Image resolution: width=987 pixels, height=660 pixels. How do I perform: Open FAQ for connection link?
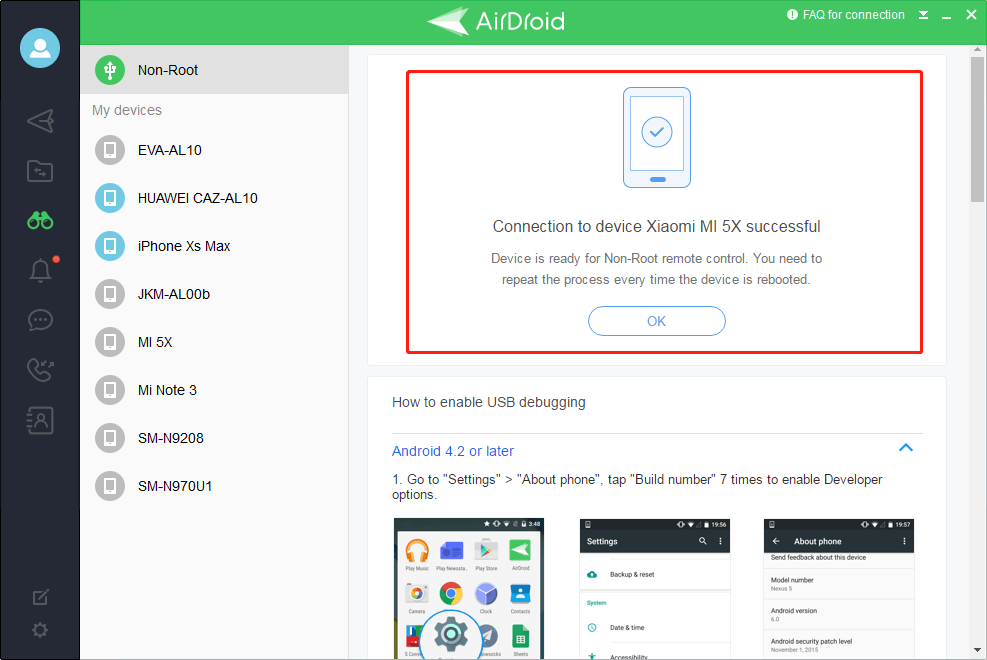coord(846,15)
